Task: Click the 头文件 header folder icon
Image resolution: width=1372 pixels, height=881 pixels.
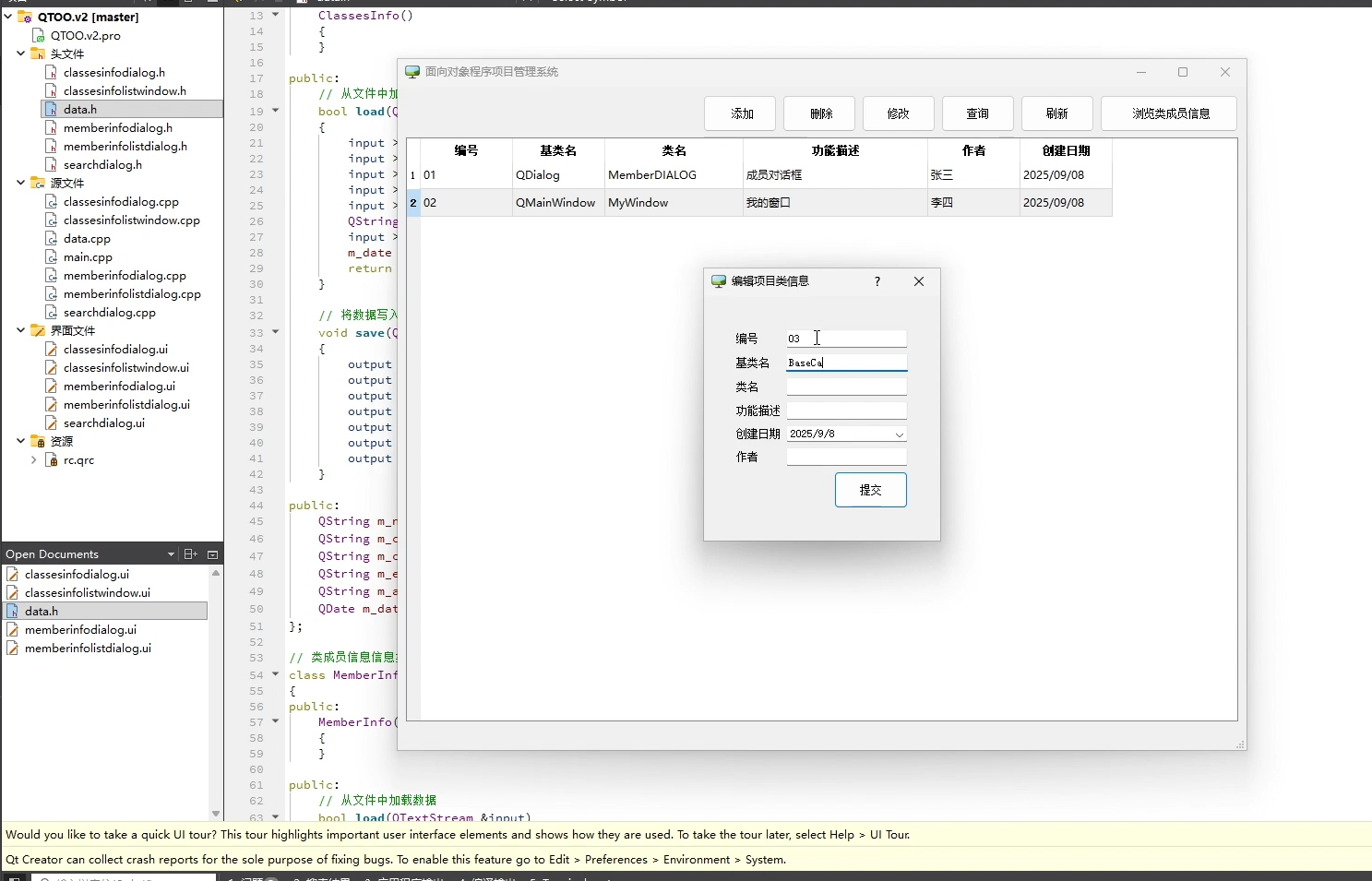Action: click(38, 54)
